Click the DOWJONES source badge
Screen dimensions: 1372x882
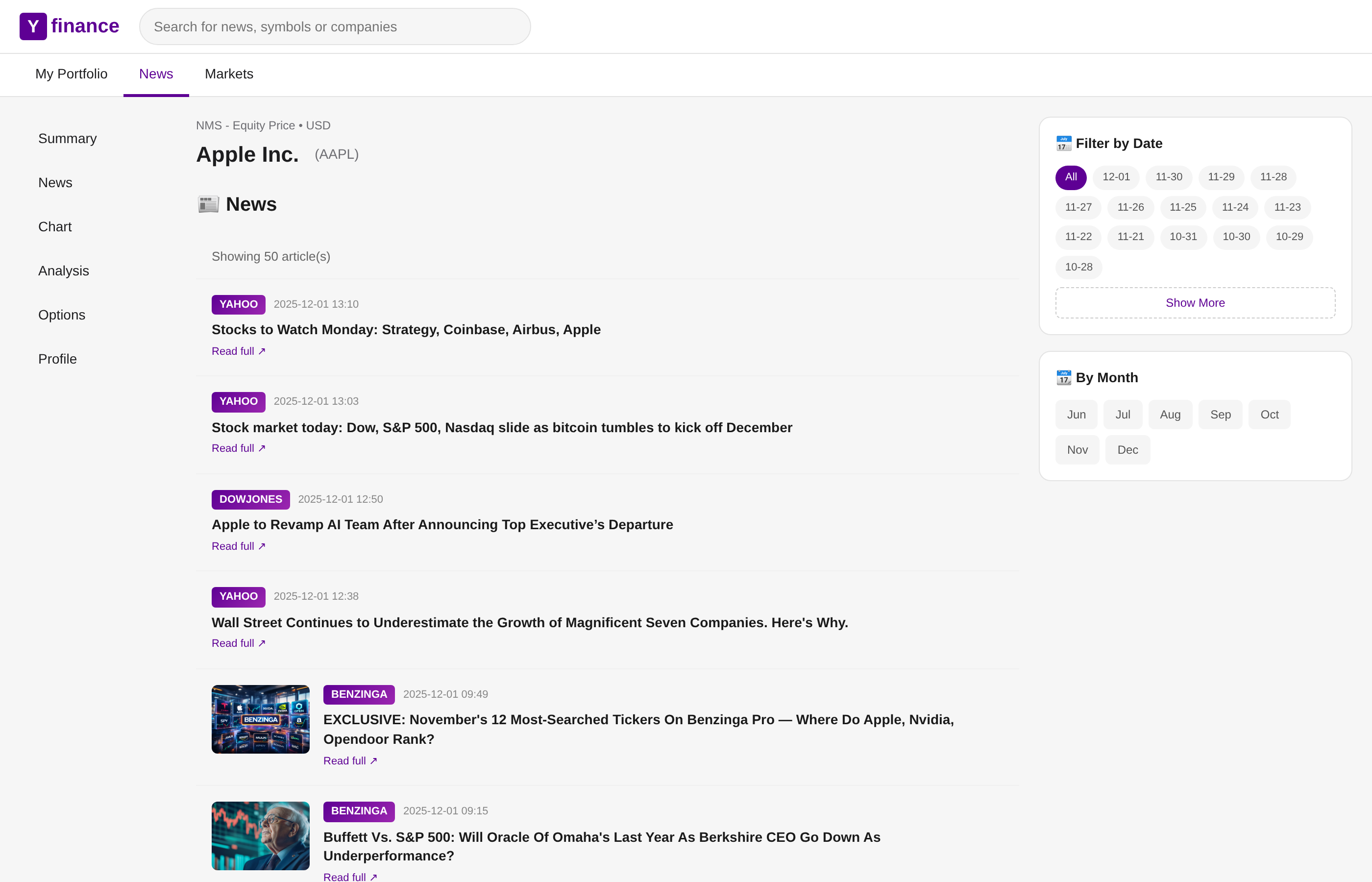click(251, 499)
